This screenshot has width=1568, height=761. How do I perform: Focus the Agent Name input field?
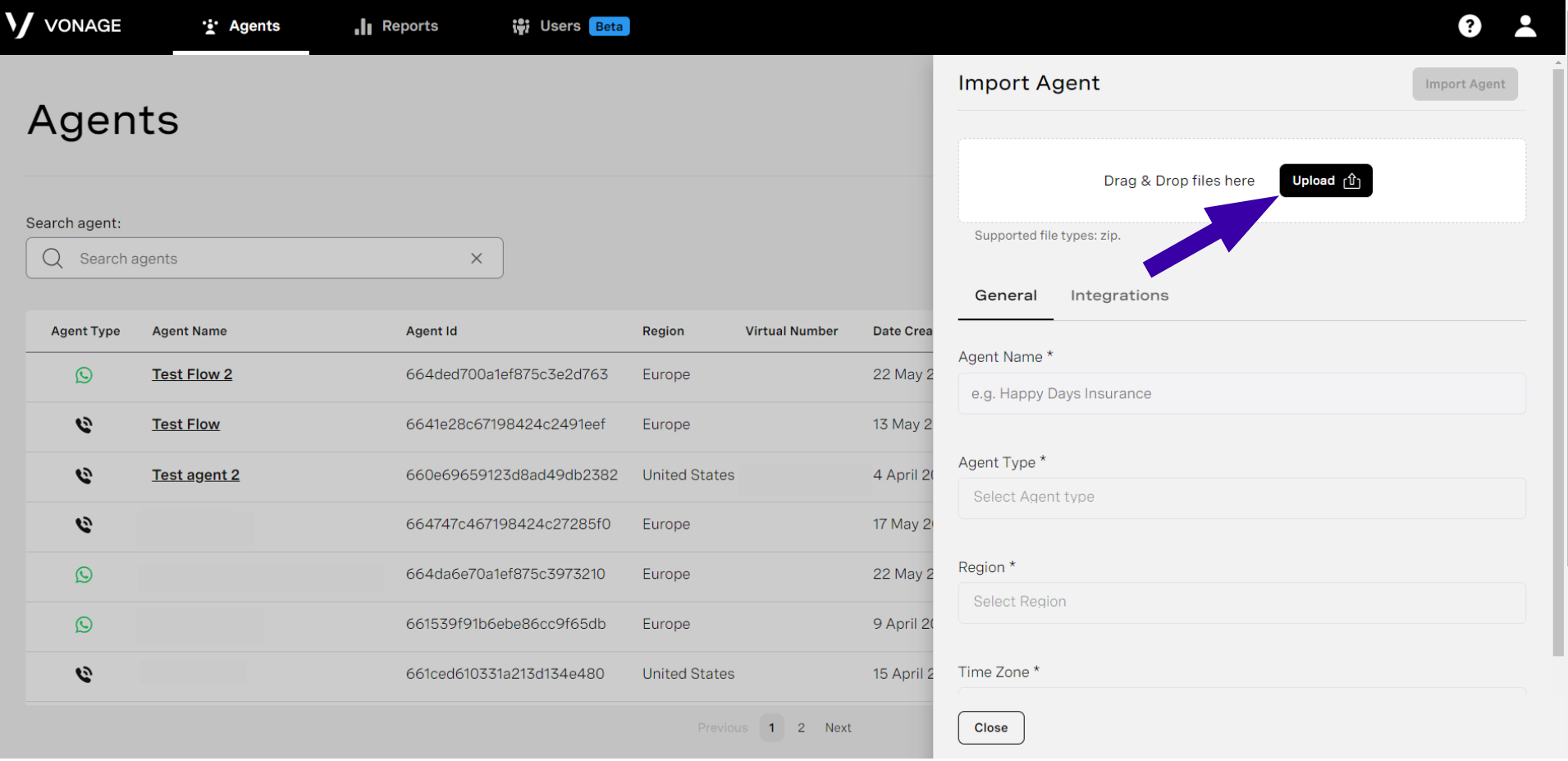[x=1242, y=394]
